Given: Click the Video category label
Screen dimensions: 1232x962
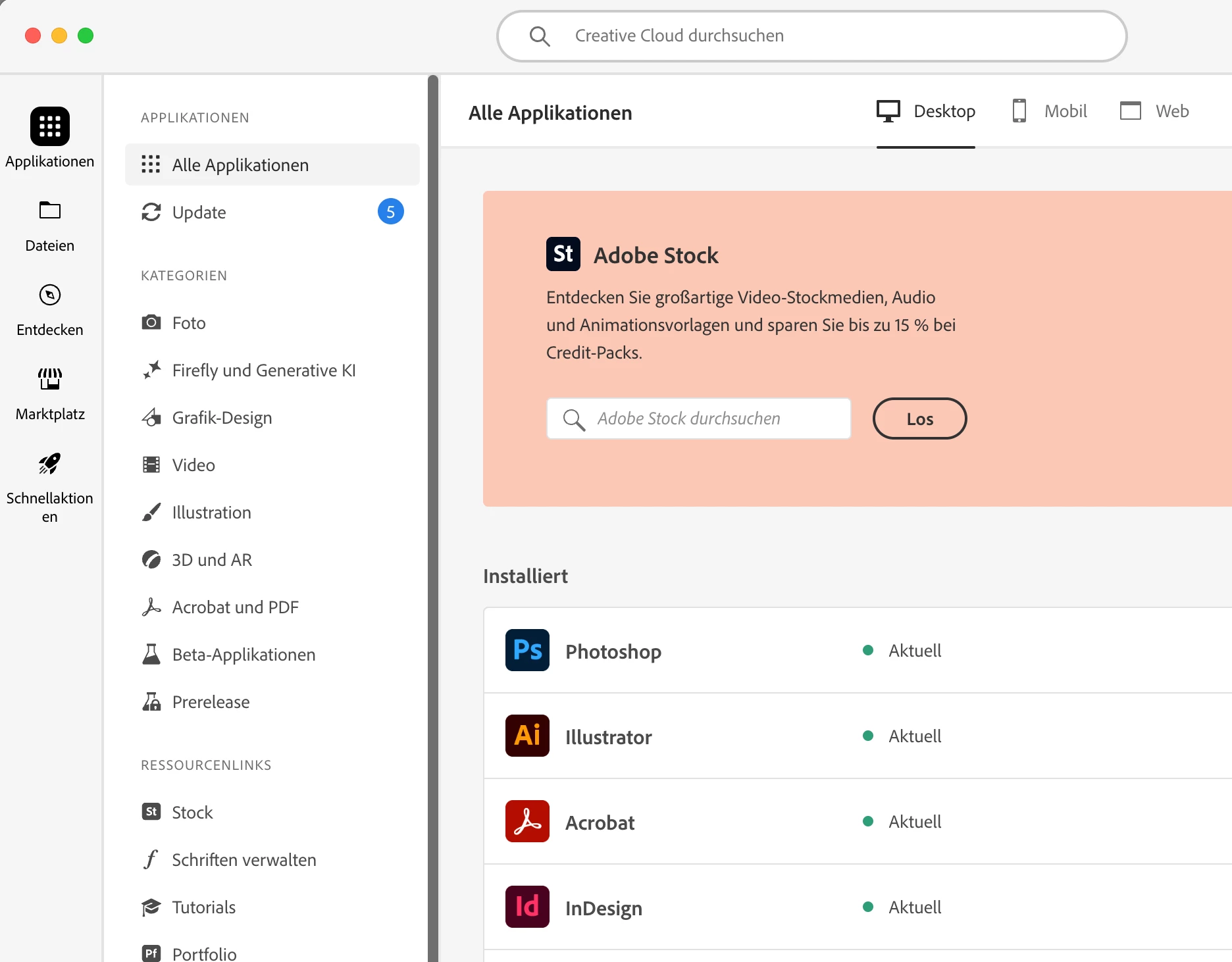Looking at the screenshot, I should click(193, 465).
